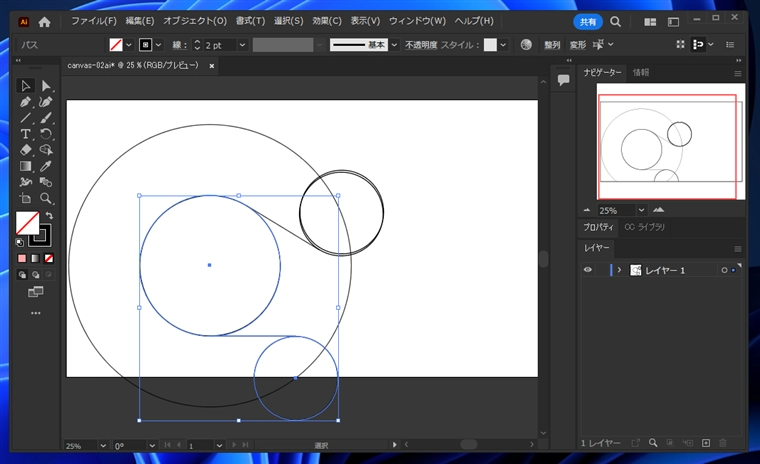Screen dimensions: 760x464
Task: Click the レイヤー 1 target circle
Action: click(724, 270)
